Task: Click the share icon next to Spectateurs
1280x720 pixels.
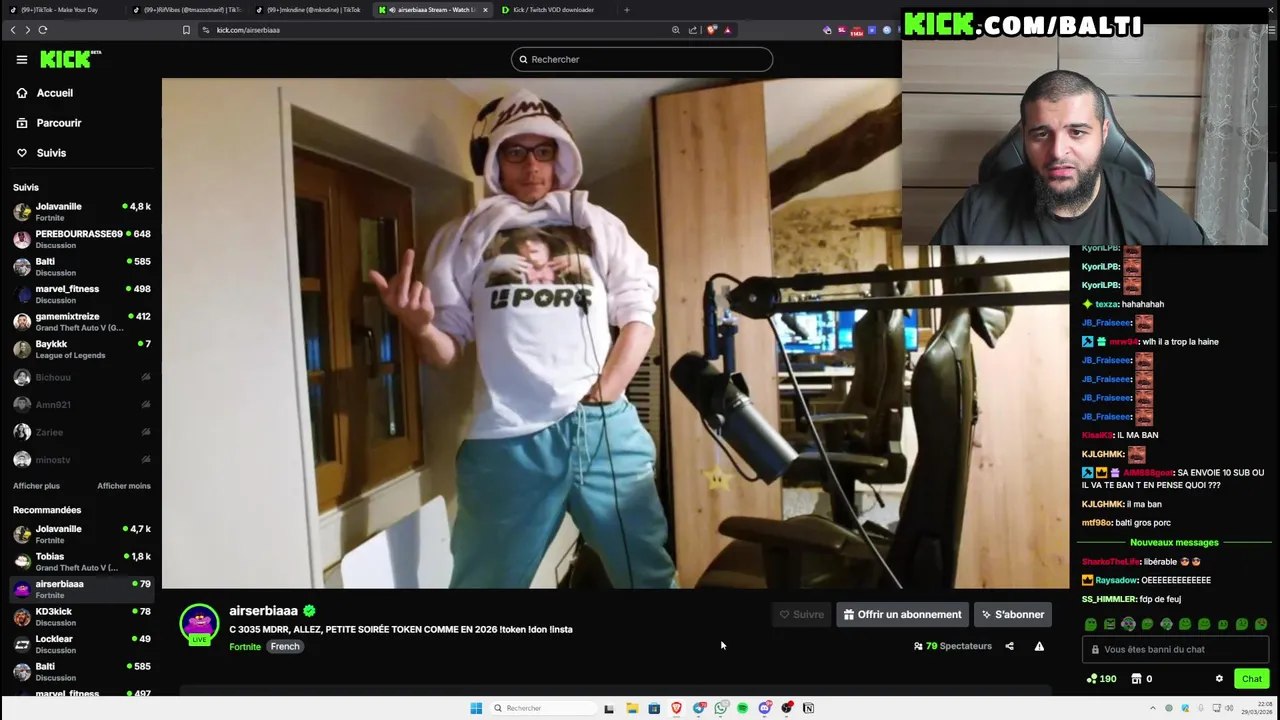Action: pyautogui.click(x=1009, y=646)
